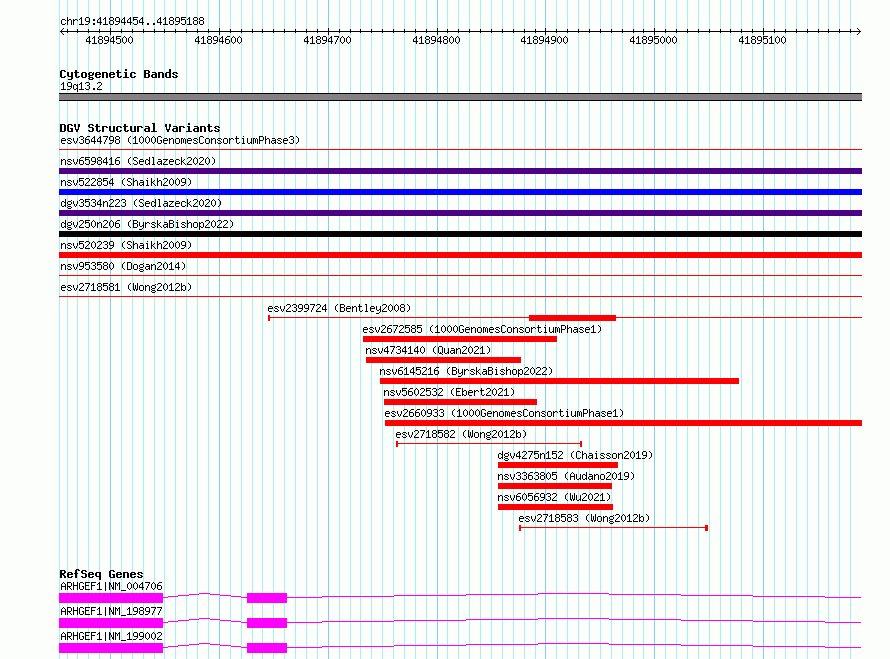
Task: Open the nsv5602532 (Ebert2021) red bar
Action: [x=460, y=402]
